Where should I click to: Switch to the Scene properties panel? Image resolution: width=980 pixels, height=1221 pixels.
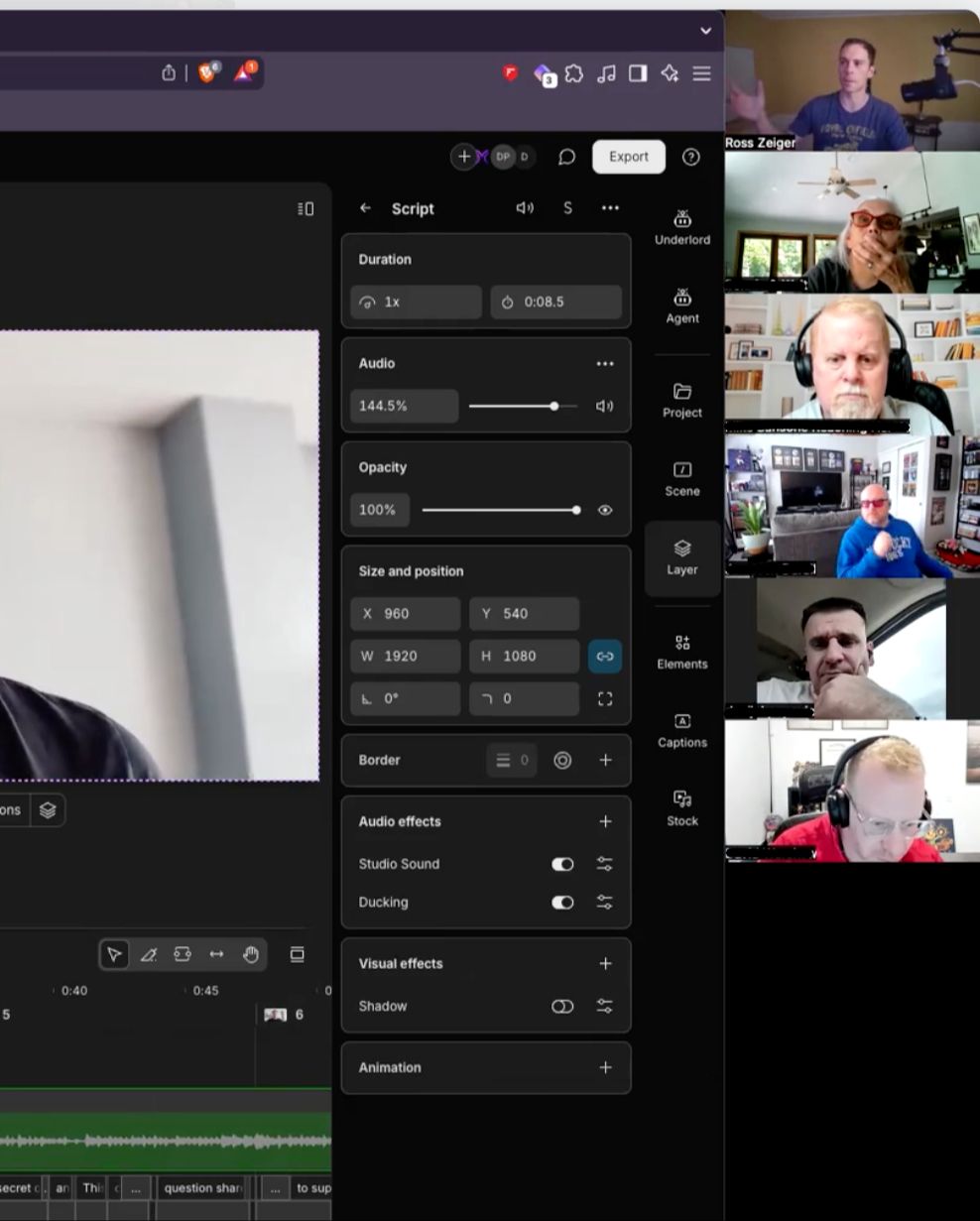point(682,478)
